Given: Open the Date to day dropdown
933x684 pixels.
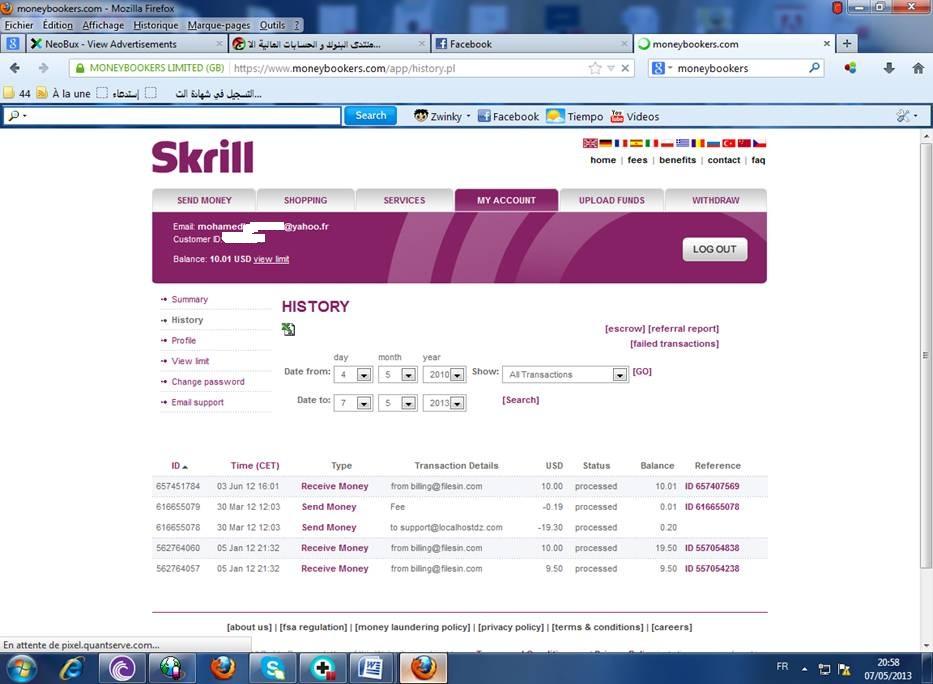Looking at the screenshot, I should [x=364, y=403].
